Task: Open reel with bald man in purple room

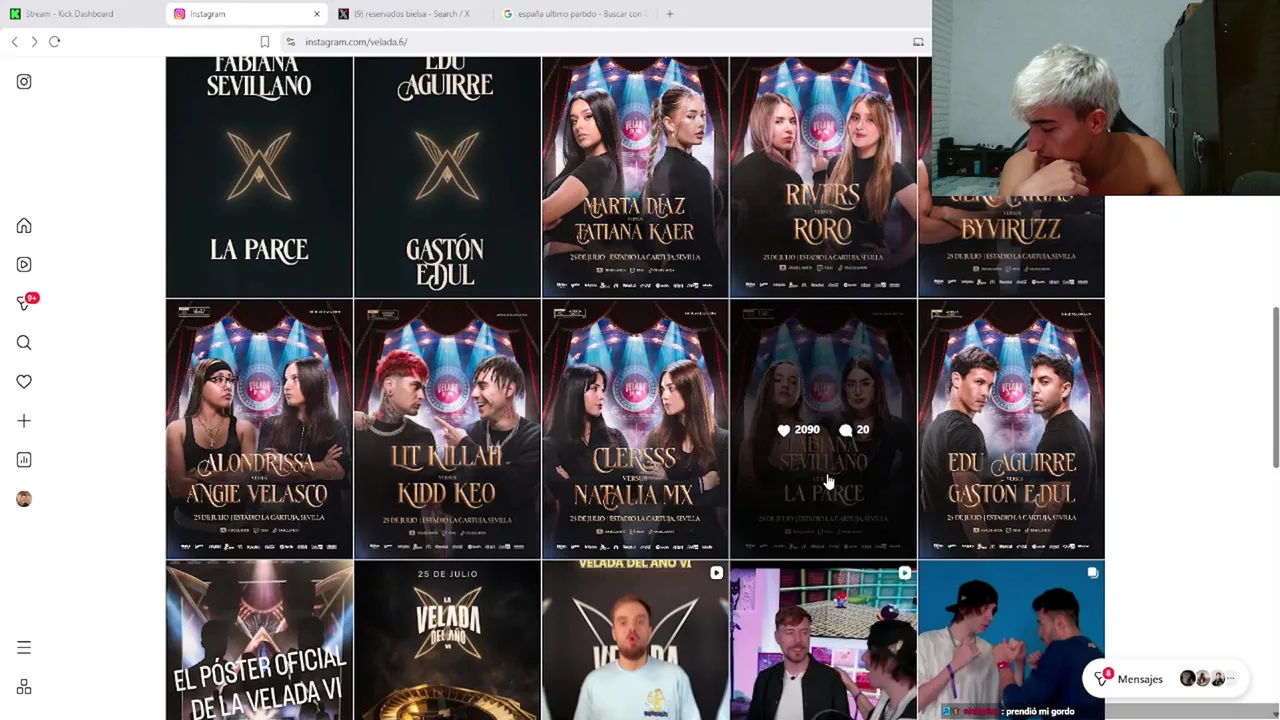Action: coord(823,640)
